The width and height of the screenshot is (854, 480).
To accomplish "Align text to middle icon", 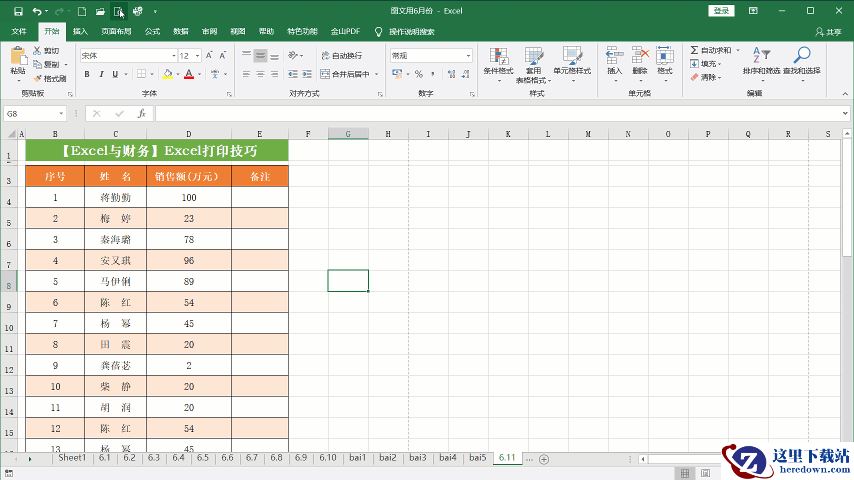I will (260, 56).
